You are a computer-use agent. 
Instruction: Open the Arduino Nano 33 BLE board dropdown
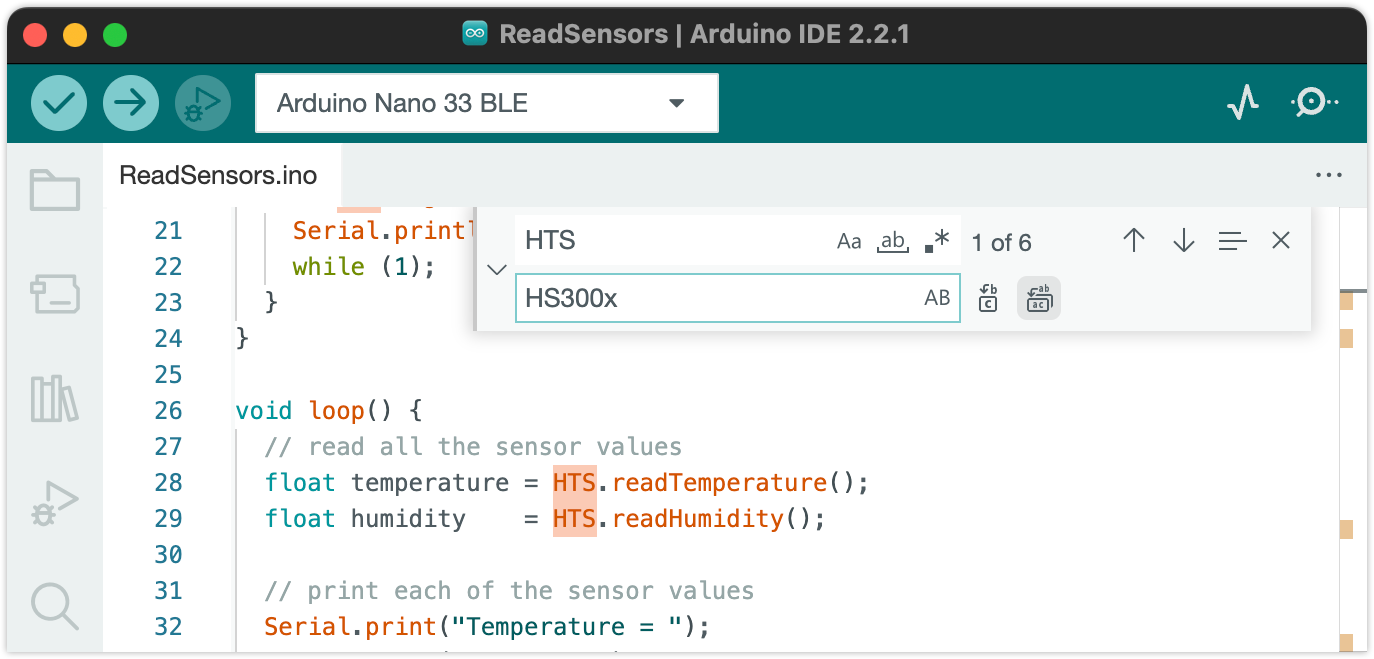(x=486, y=103)
